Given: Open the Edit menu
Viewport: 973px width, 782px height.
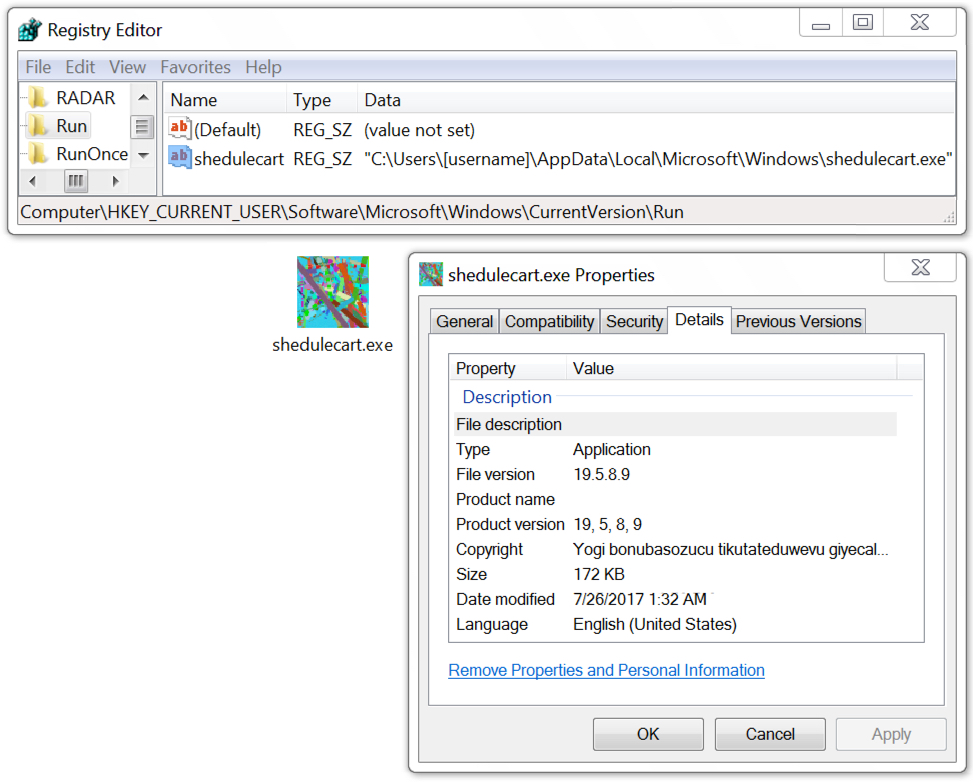Looking at the screenshot, I should point(80,67).
